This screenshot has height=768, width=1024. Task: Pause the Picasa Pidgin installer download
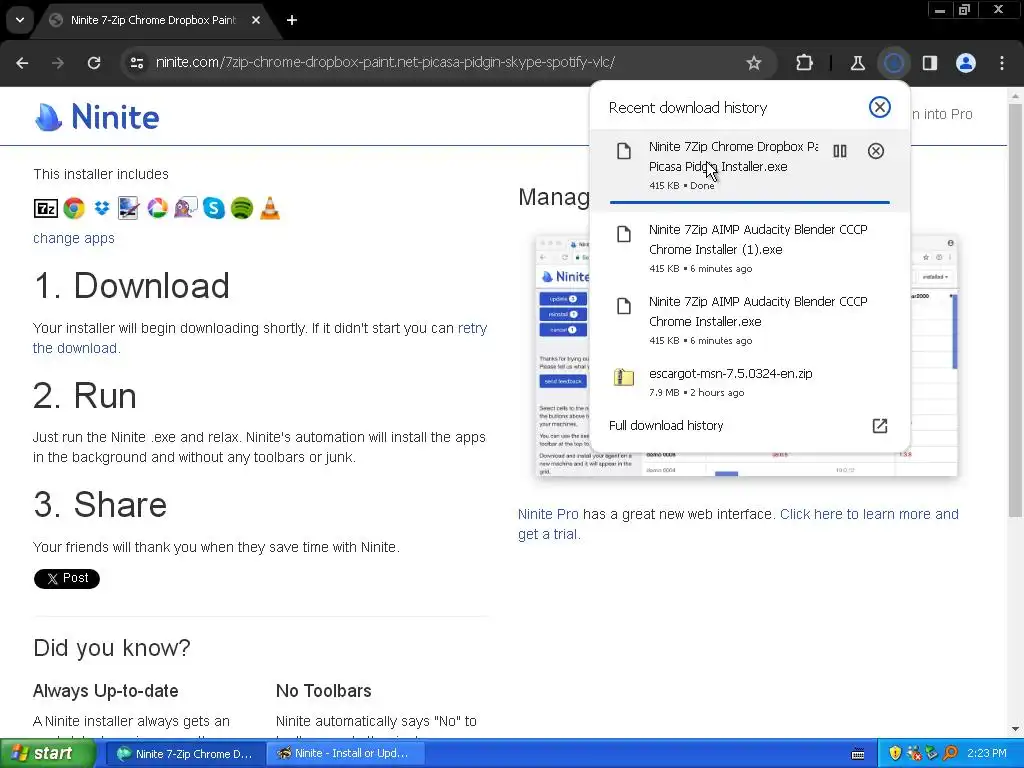point(840,151)
